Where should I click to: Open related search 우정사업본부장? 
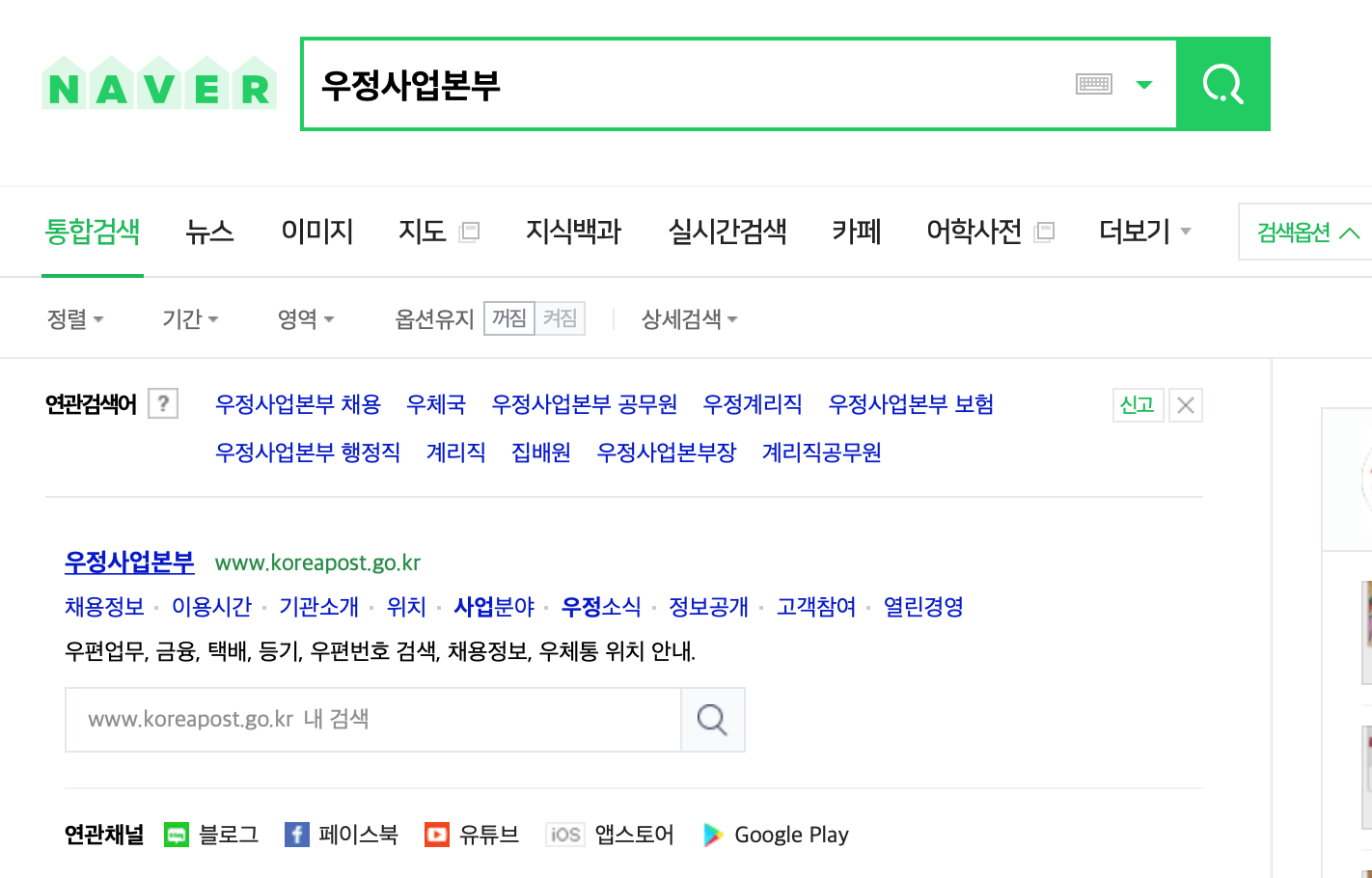click(x=667, y=453)
